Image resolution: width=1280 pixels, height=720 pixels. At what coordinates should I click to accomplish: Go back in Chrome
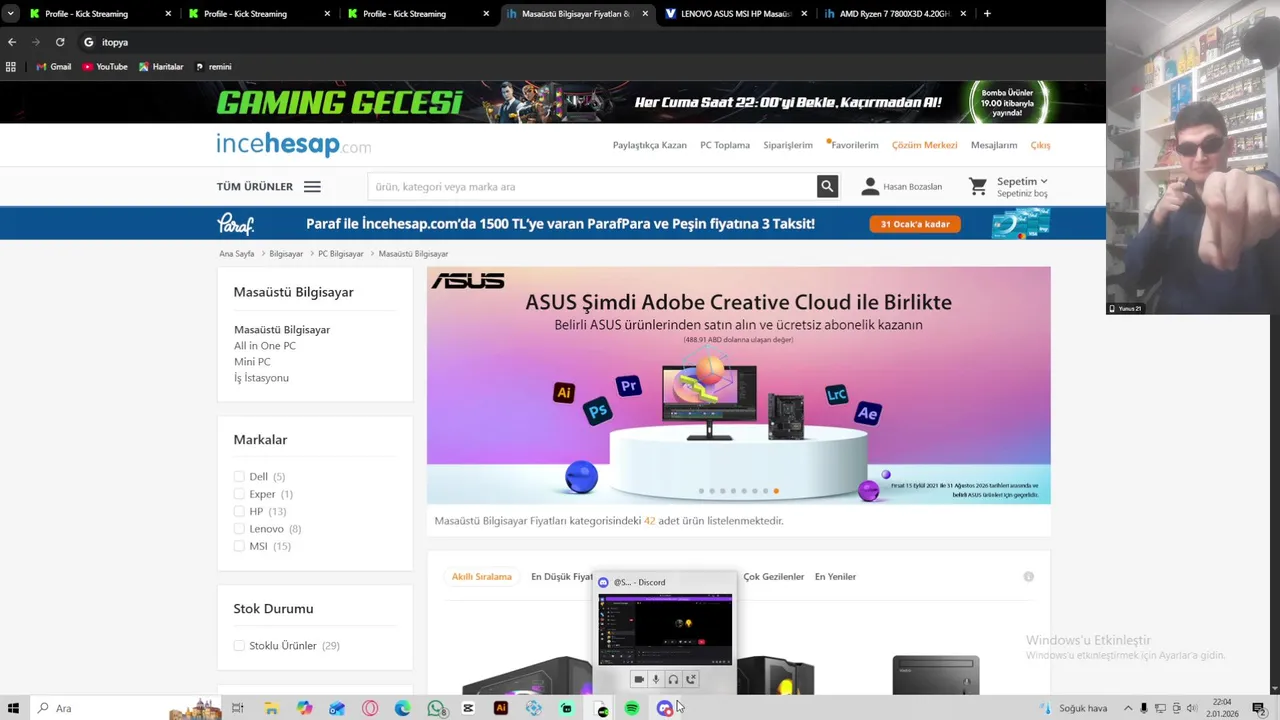tap(12, 42)
